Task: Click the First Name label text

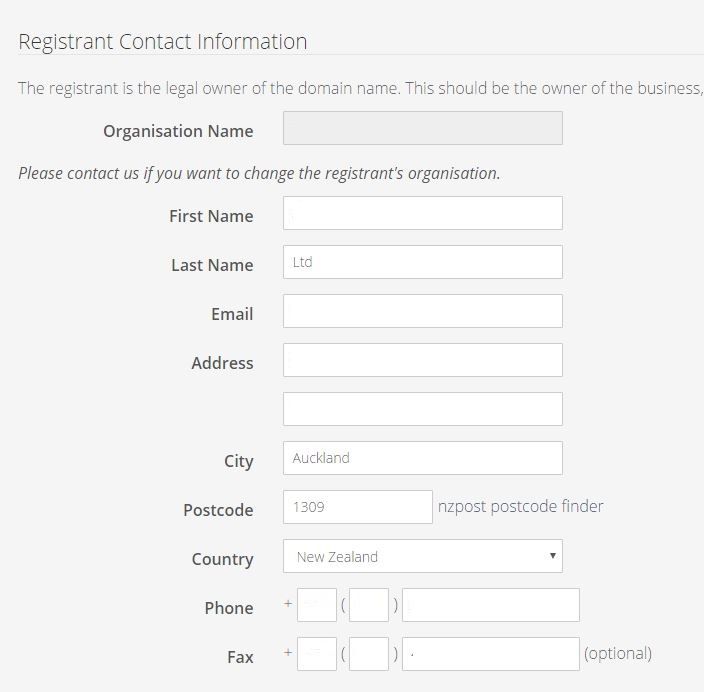Action: [211, 216]
